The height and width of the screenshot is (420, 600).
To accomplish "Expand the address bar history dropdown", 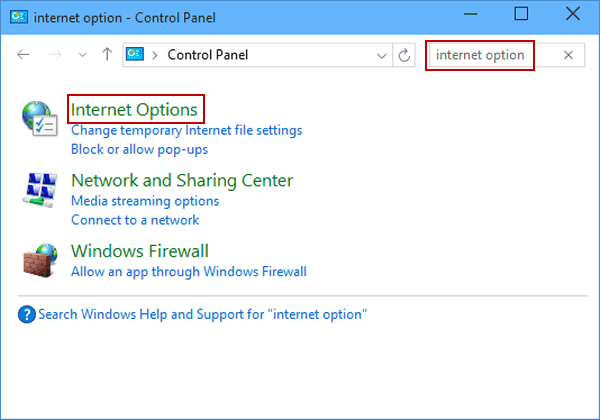I will [382, 56].
